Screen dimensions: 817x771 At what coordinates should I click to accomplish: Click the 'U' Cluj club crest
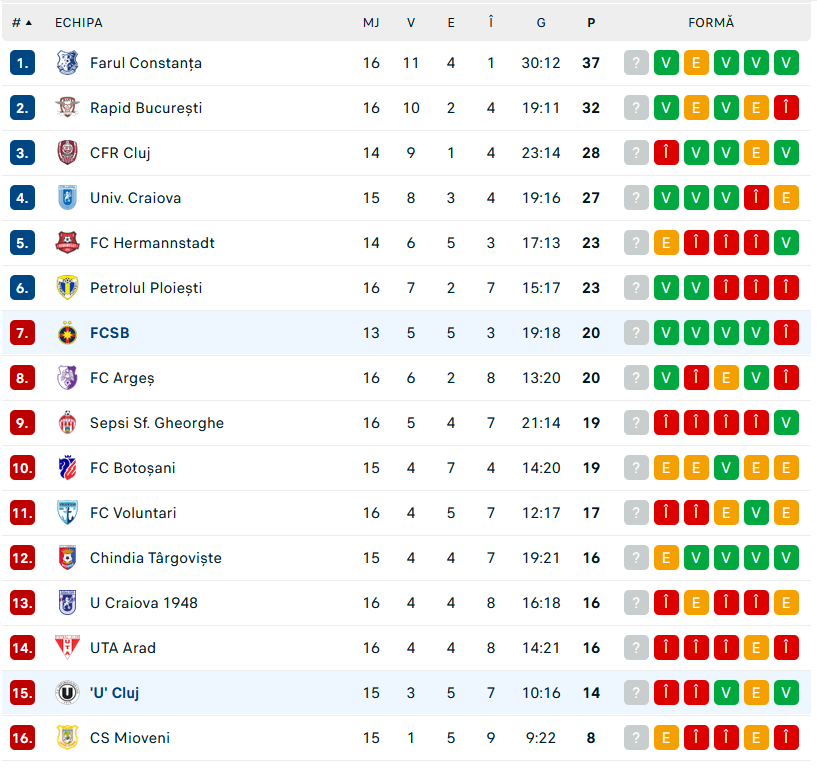[x=67, y=693]
